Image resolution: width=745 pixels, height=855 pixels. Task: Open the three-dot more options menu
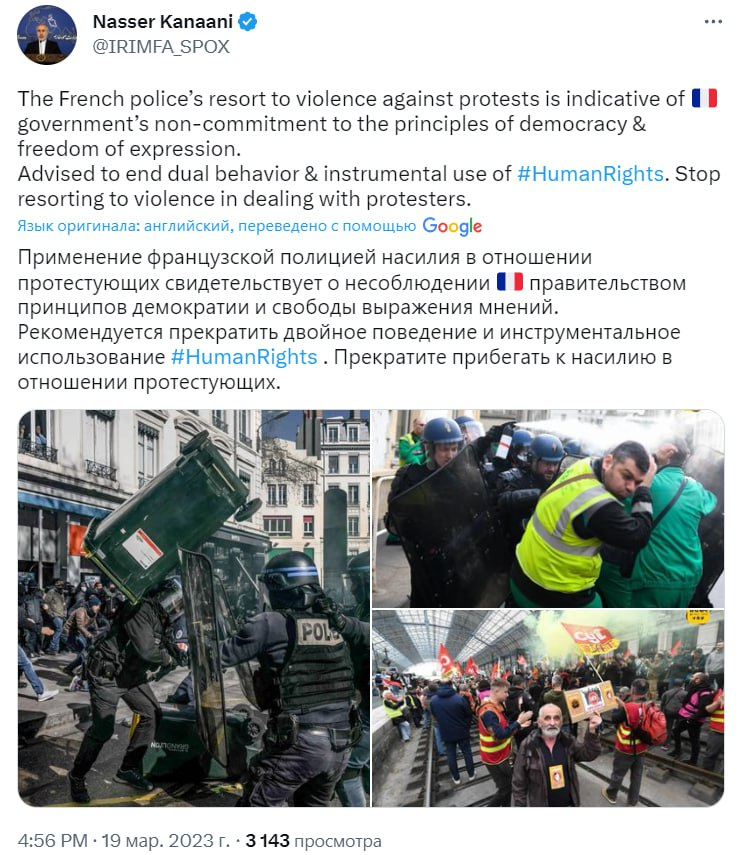coord(713,22)
